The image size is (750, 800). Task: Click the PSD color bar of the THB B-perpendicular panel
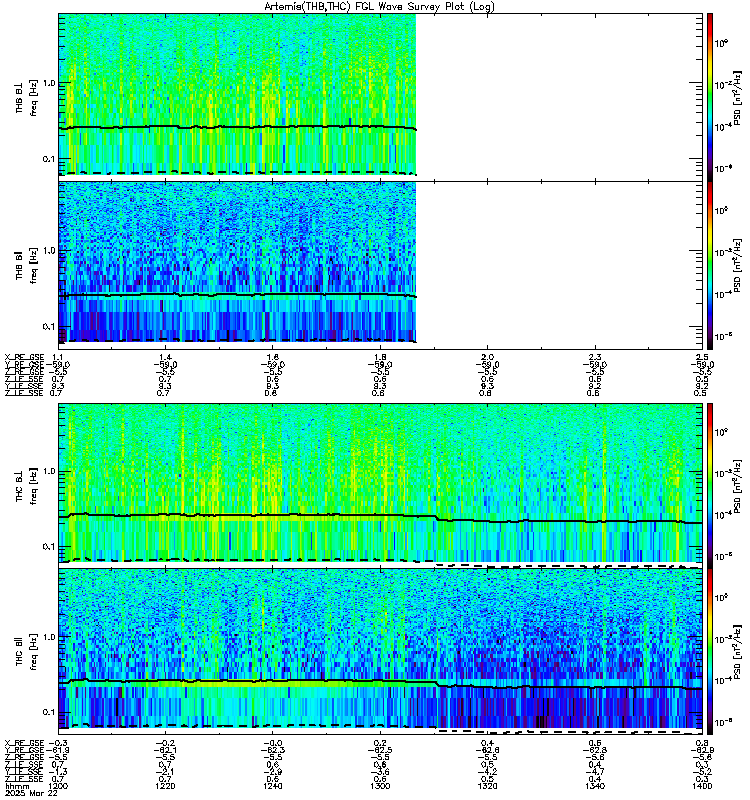coord(710,97)
